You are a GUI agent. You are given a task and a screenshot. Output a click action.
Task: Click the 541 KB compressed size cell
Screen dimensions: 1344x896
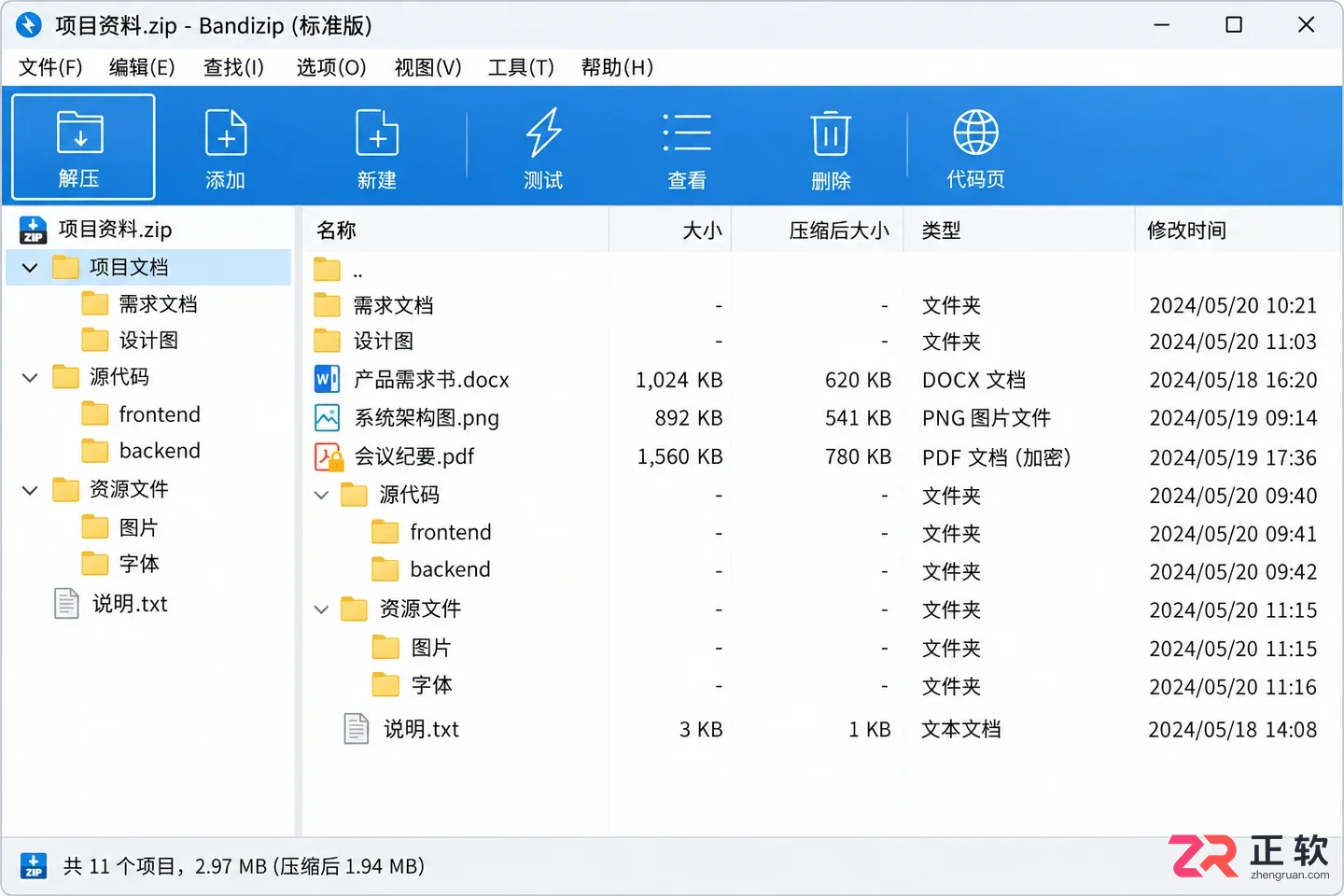pos(858,418)
